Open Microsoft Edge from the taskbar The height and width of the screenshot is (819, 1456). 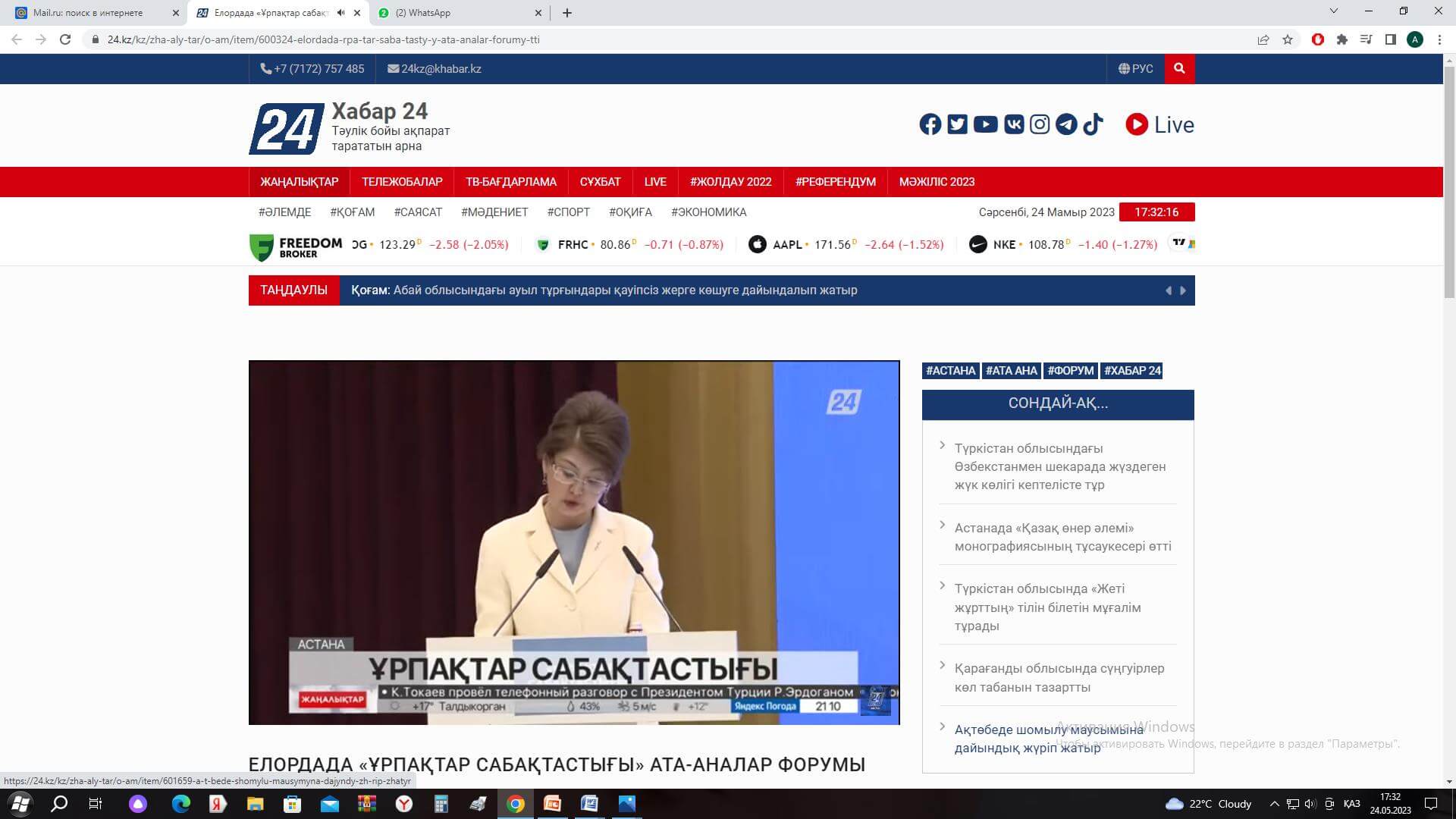(180, 804)
